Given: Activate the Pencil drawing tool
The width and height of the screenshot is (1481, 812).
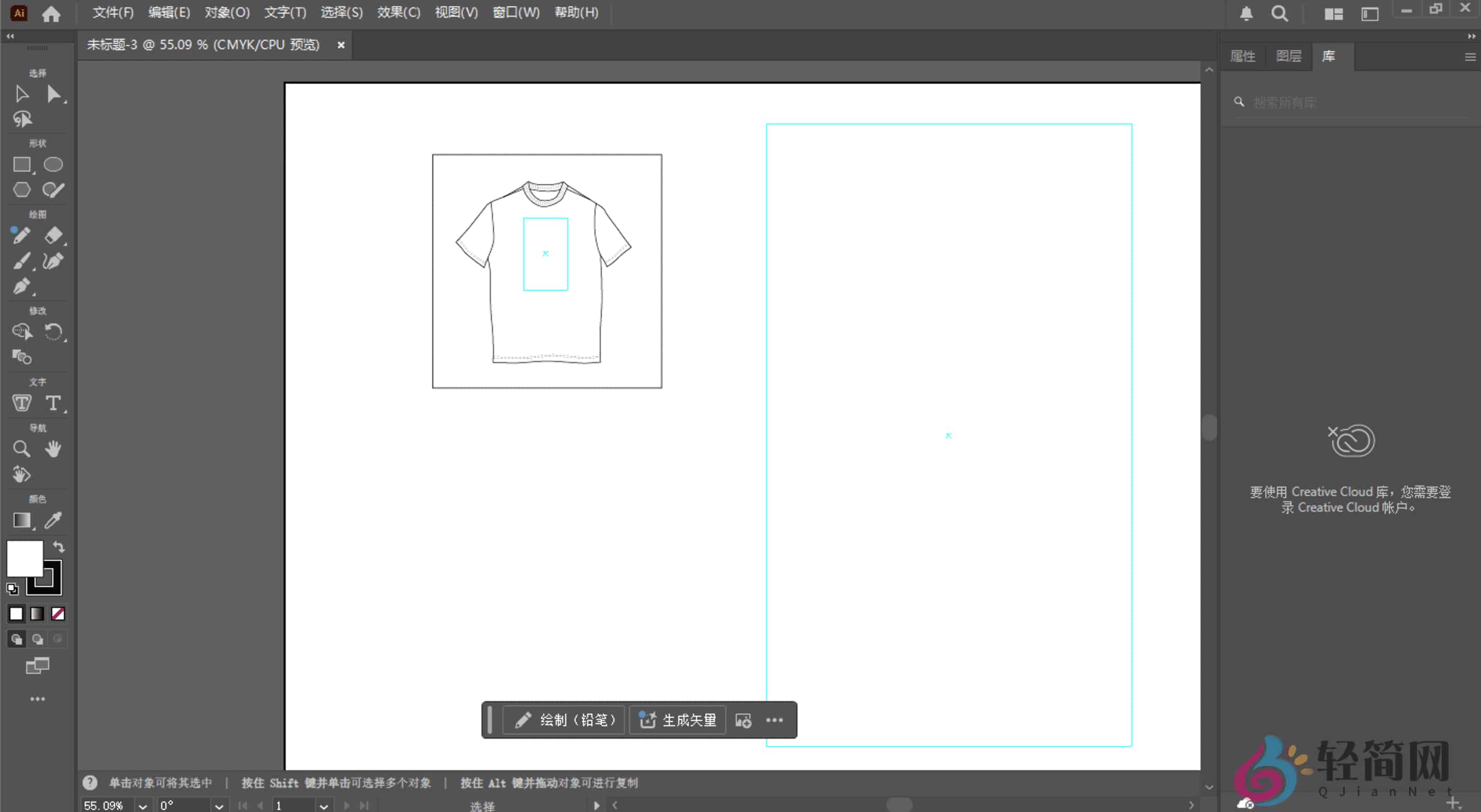Looking at the screenshot, I should point(21,235).
